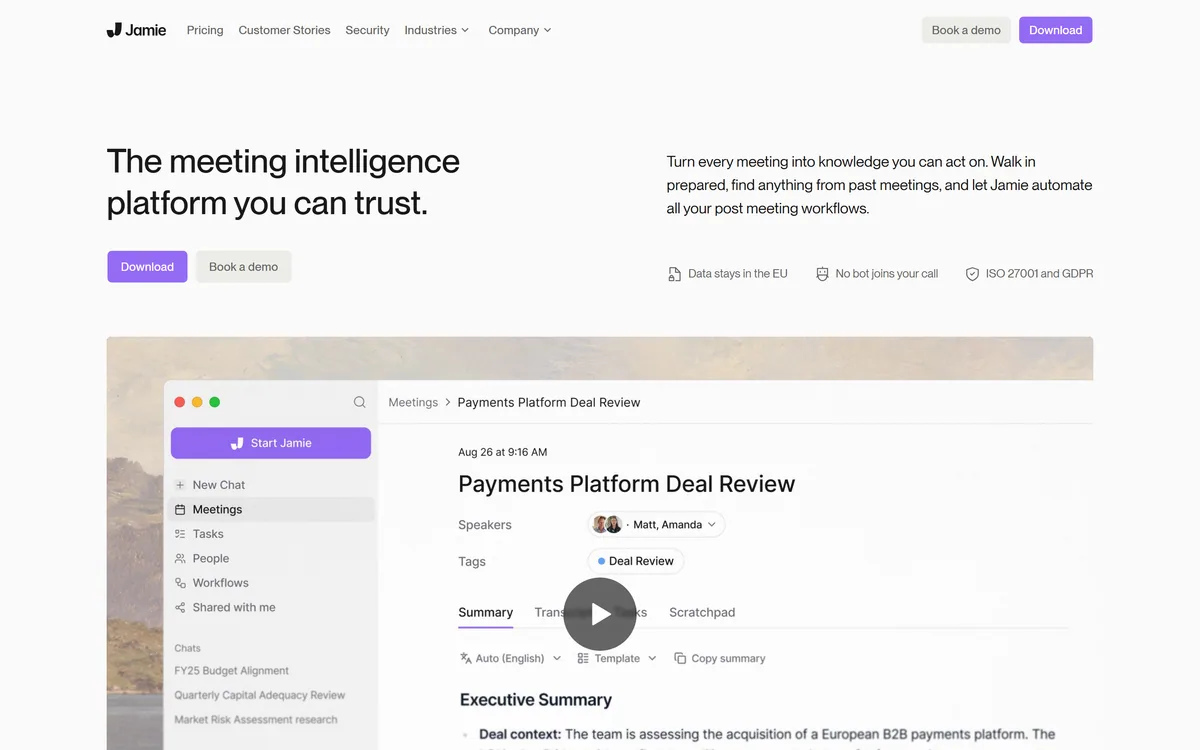This screenshot has height=750, width=1200.
Task: Click the Deal Review tag
Action: tap(635, 561)
